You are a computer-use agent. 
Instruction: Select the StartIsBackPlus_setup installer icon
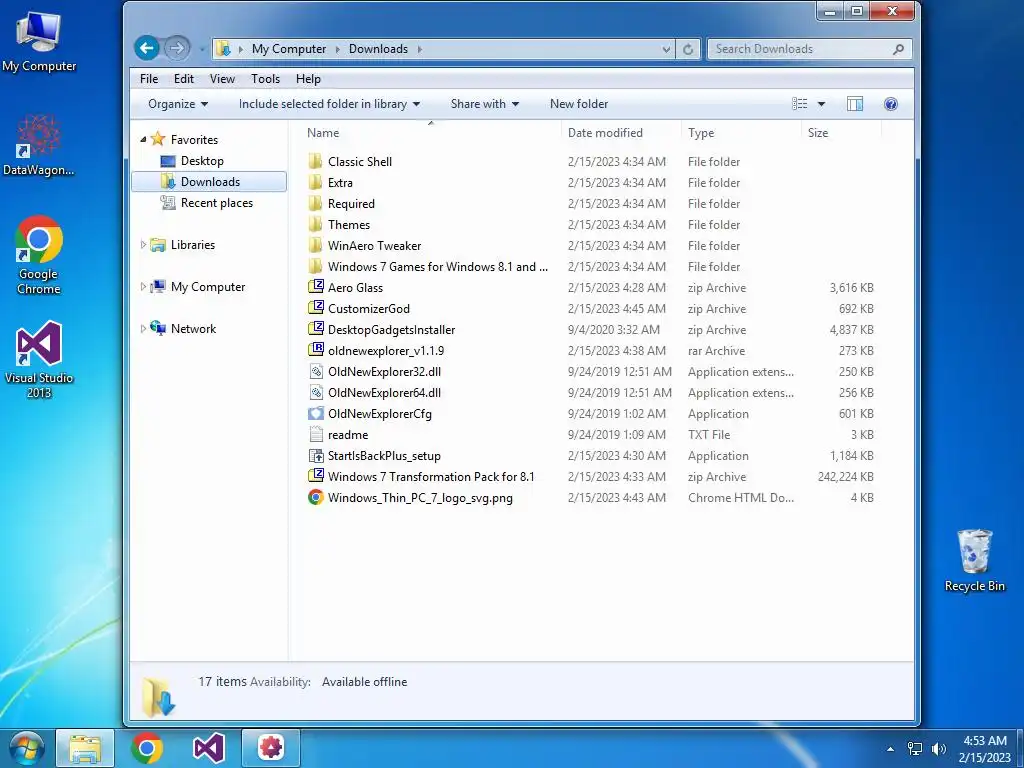(315, 456)
